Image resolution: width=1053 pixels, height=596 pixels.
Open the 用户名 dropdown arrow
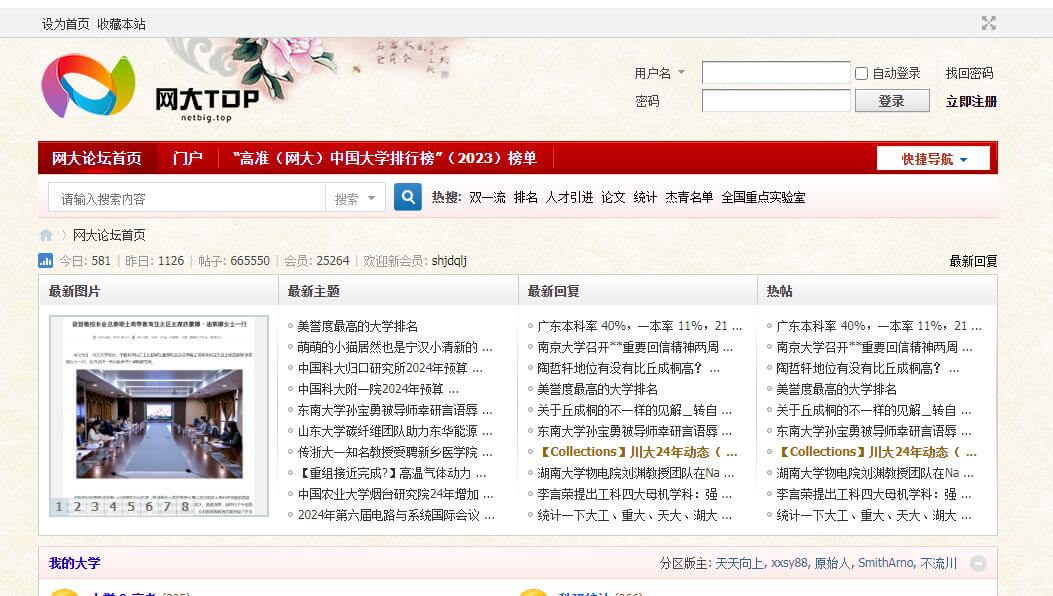682,72
